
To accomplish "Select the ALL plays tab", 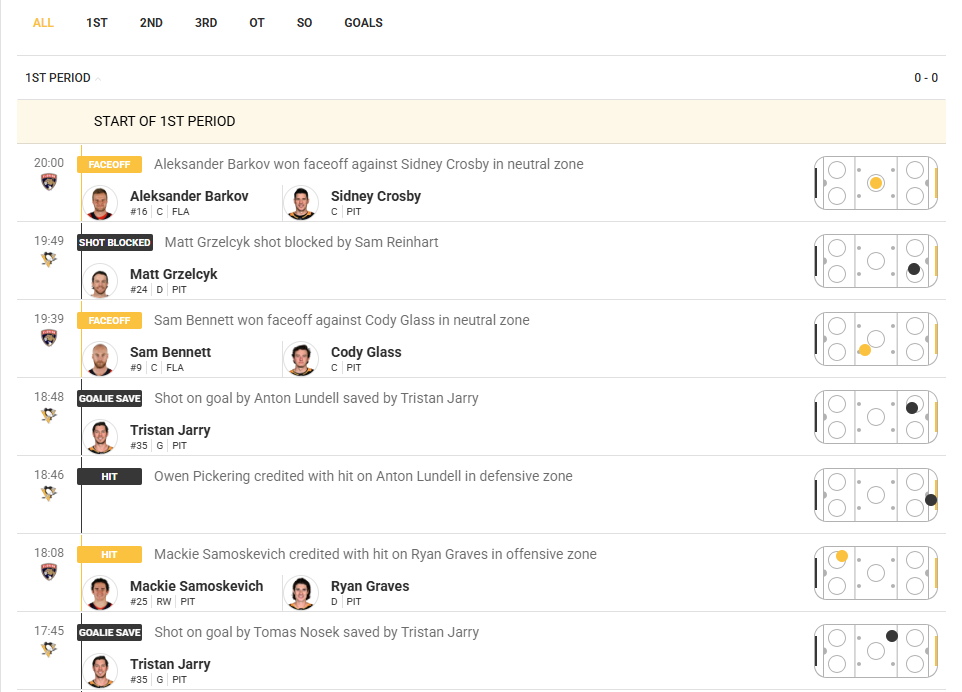I will (x=43, y=23).
